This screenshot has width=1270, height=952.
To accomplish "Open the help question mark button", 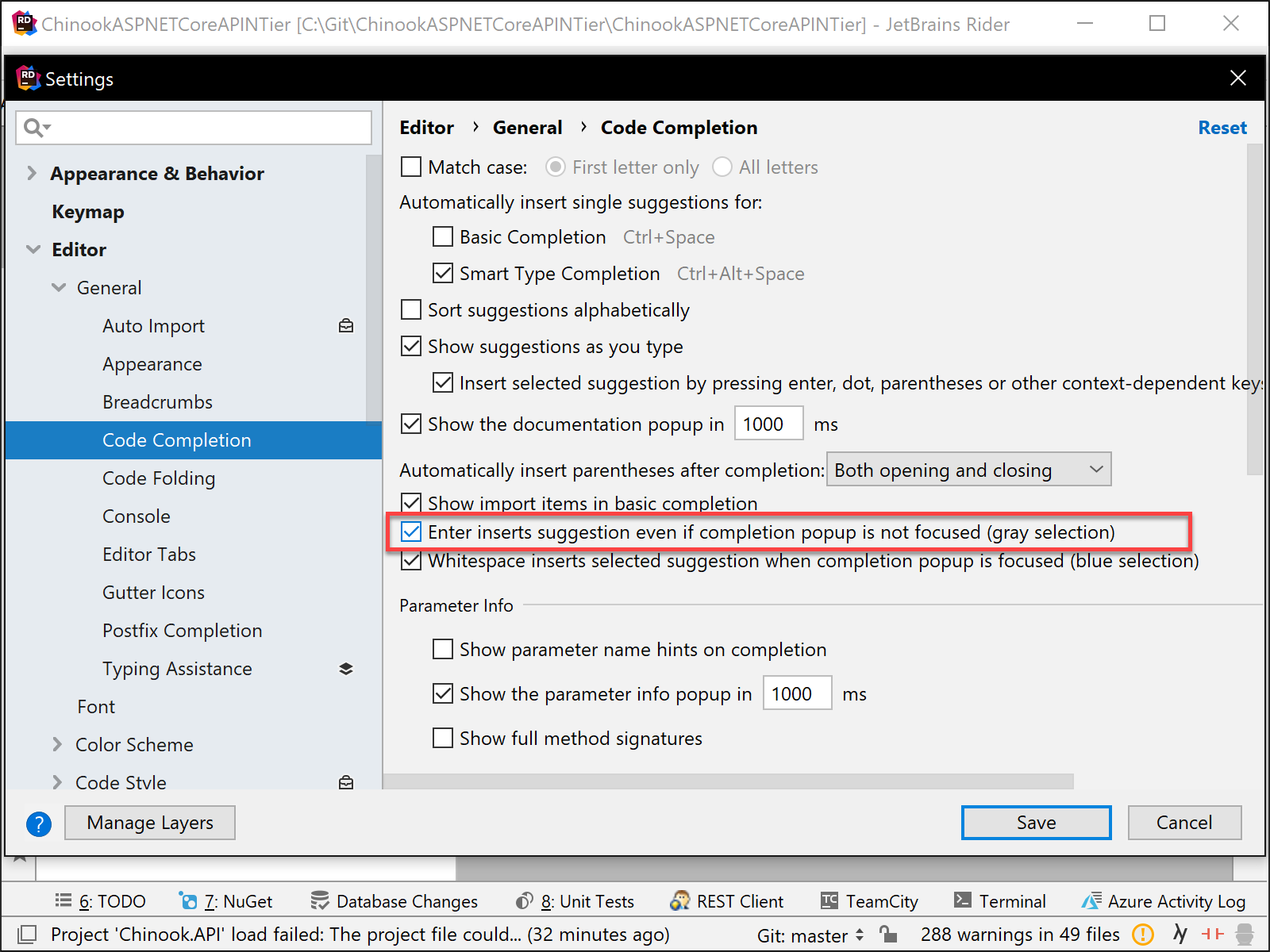I will (x=39, y=824).
